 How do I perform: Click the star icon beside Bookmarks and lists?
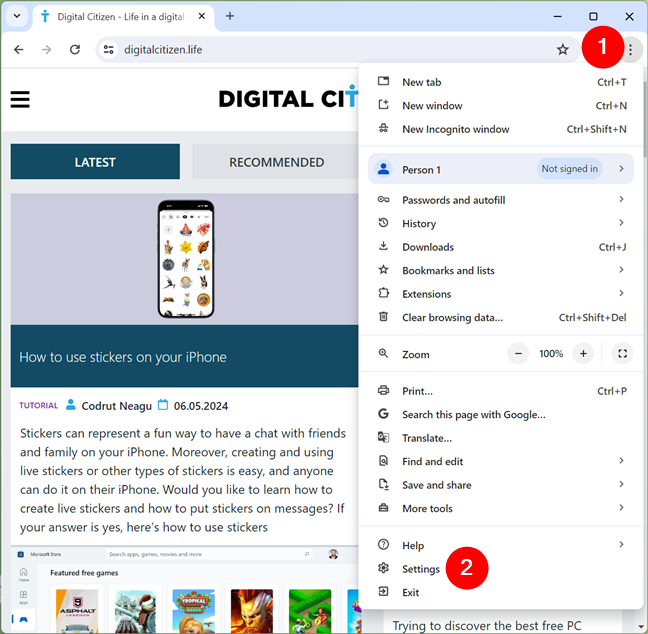coord(384,269)
